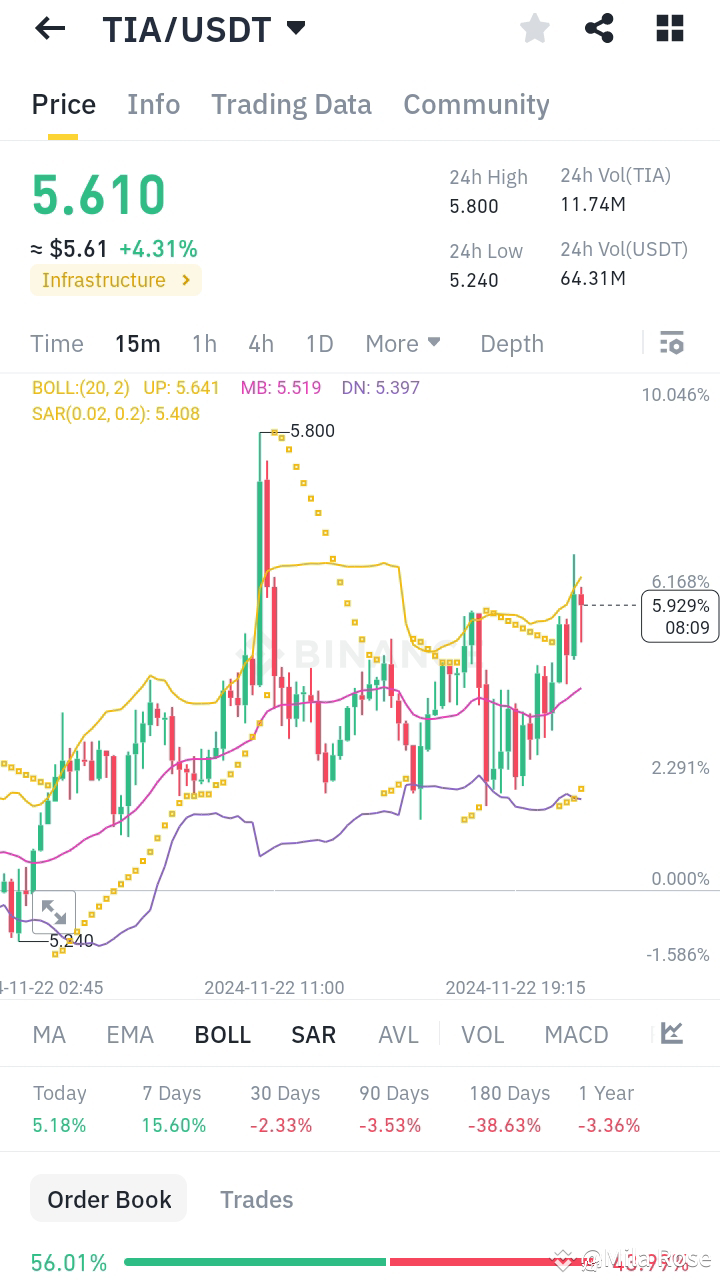Open chart settings via the gear-list icon
The width and height of the screenshot is (720, 1281).
click(671, 343)
